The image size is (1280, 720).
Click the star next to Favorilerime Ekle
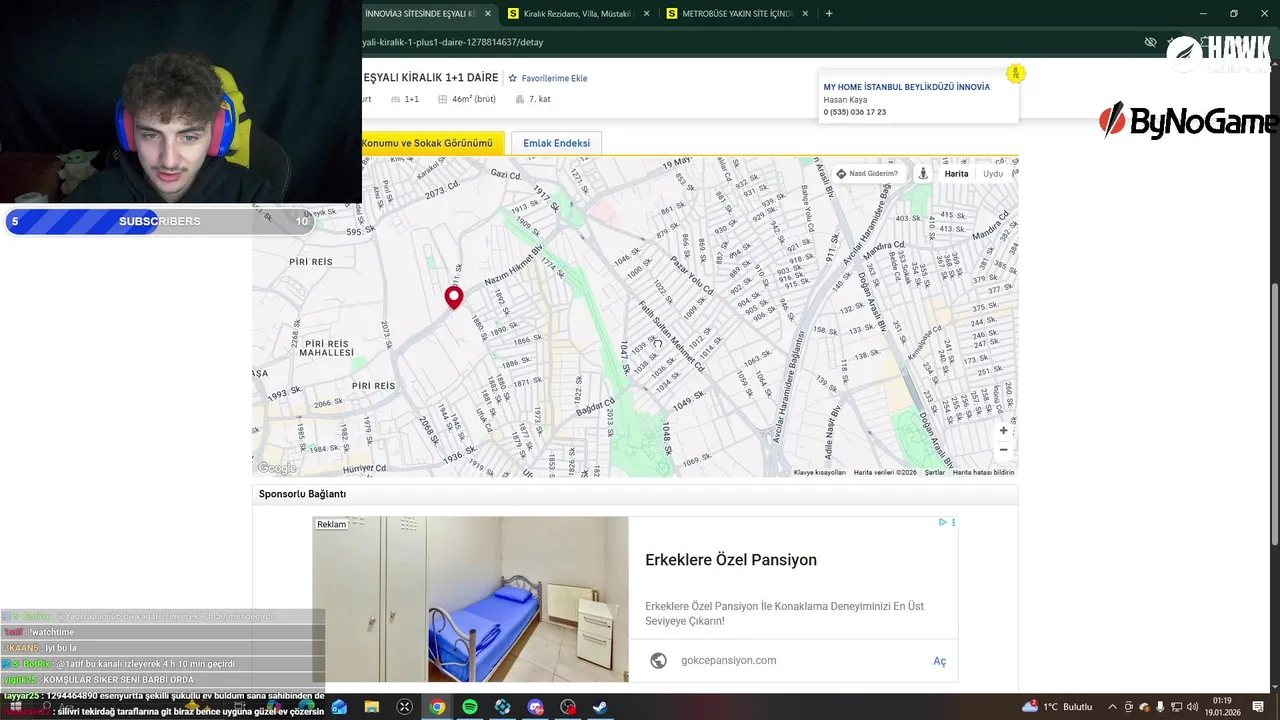[x=513, y=78]
